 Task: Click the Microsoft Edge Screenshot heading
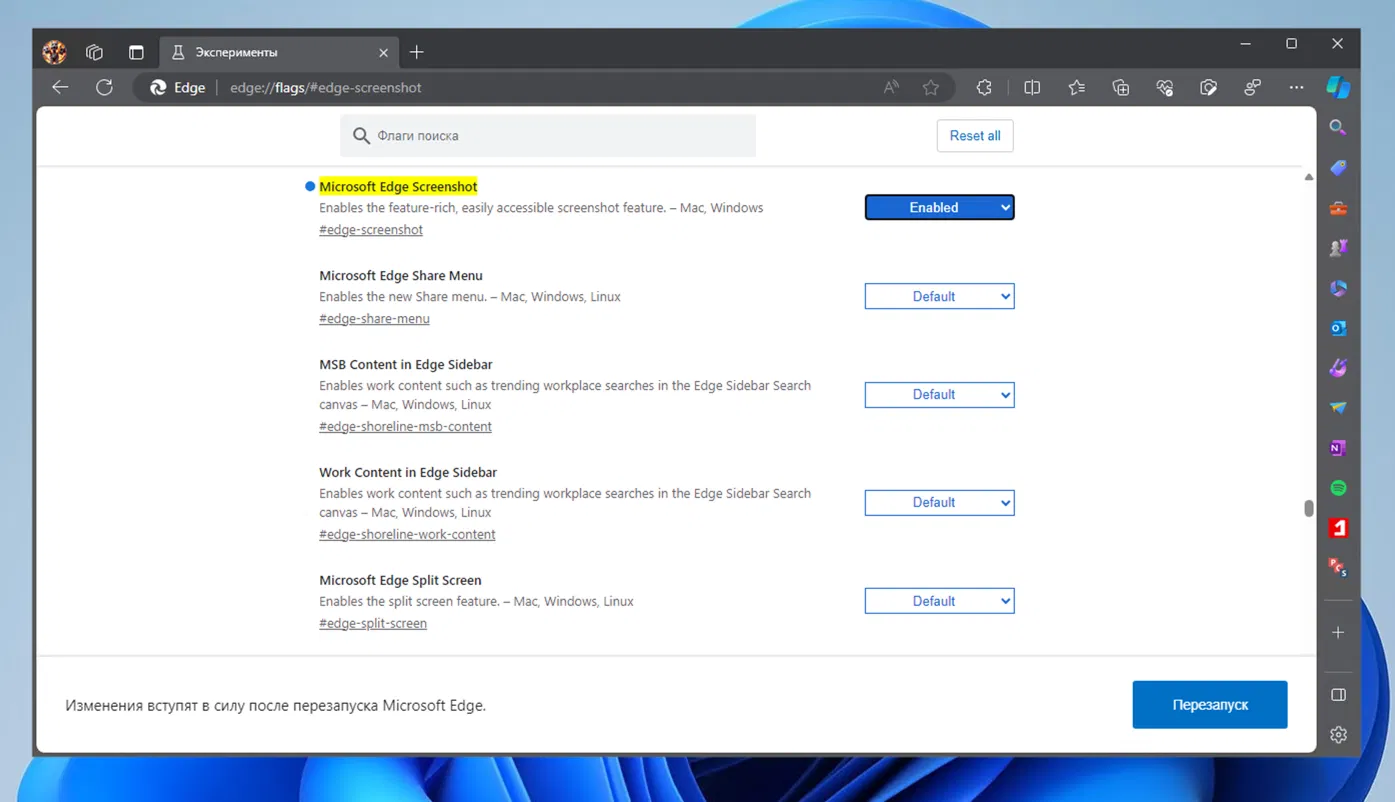(398, 187)
